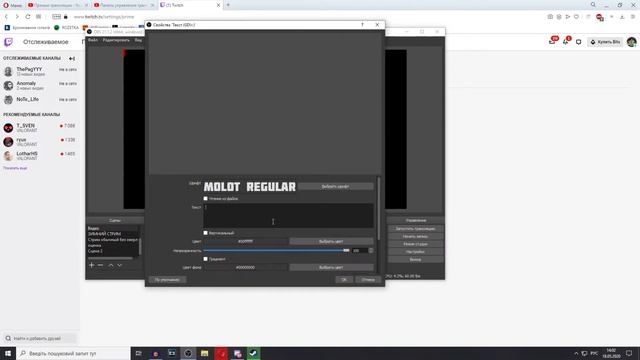This screenshot has width=640, height=360.
Task: Click the Twitch logo home icon
Action: (x=8, y=42)
